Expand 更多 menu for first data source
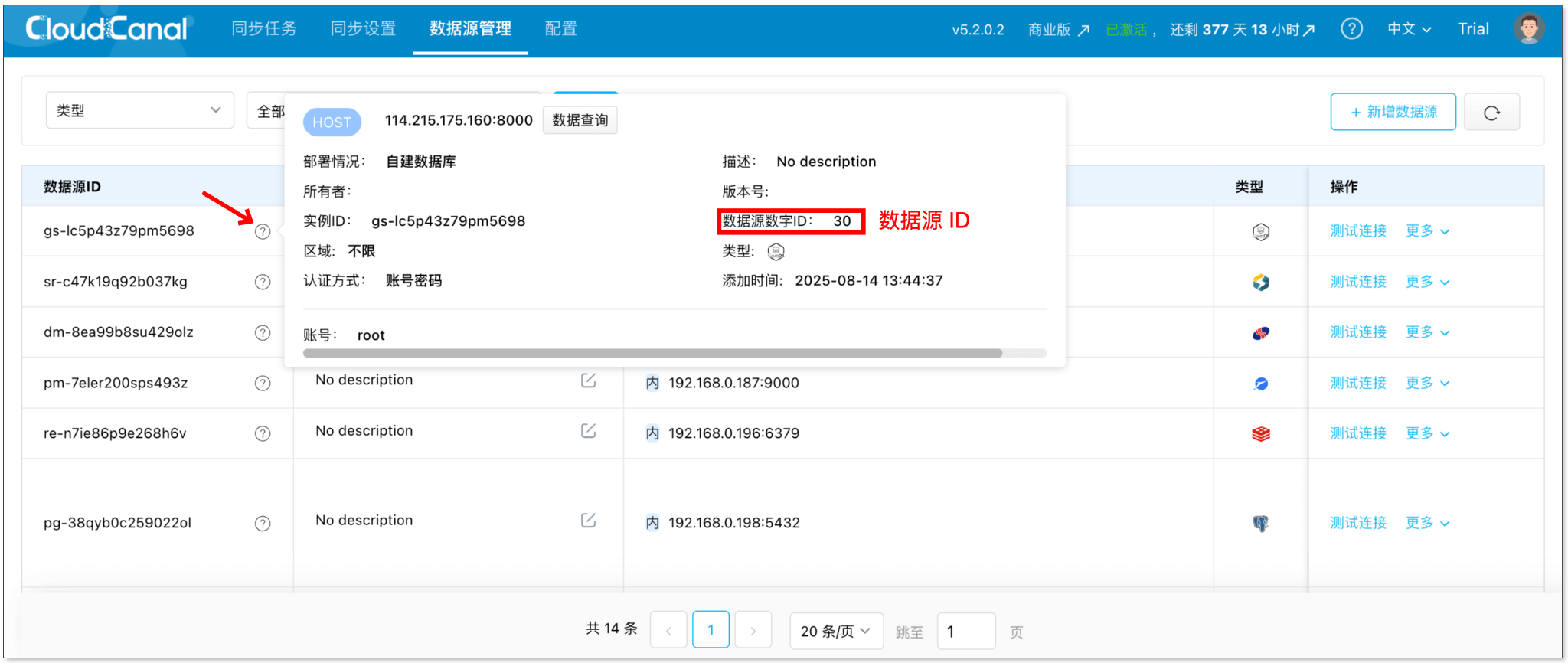 (1427, 231)
